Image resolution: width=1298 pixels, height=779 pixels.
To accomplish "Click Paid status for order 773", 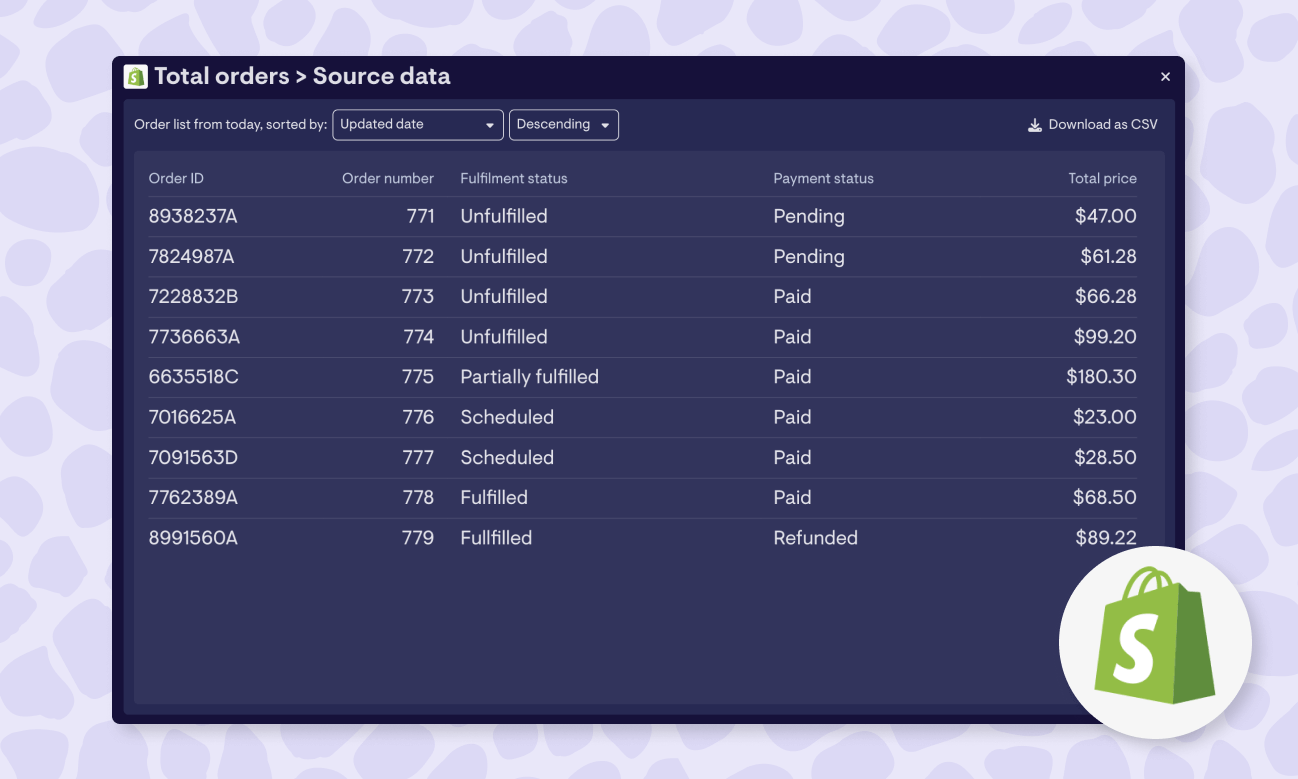I will [792, 296].
